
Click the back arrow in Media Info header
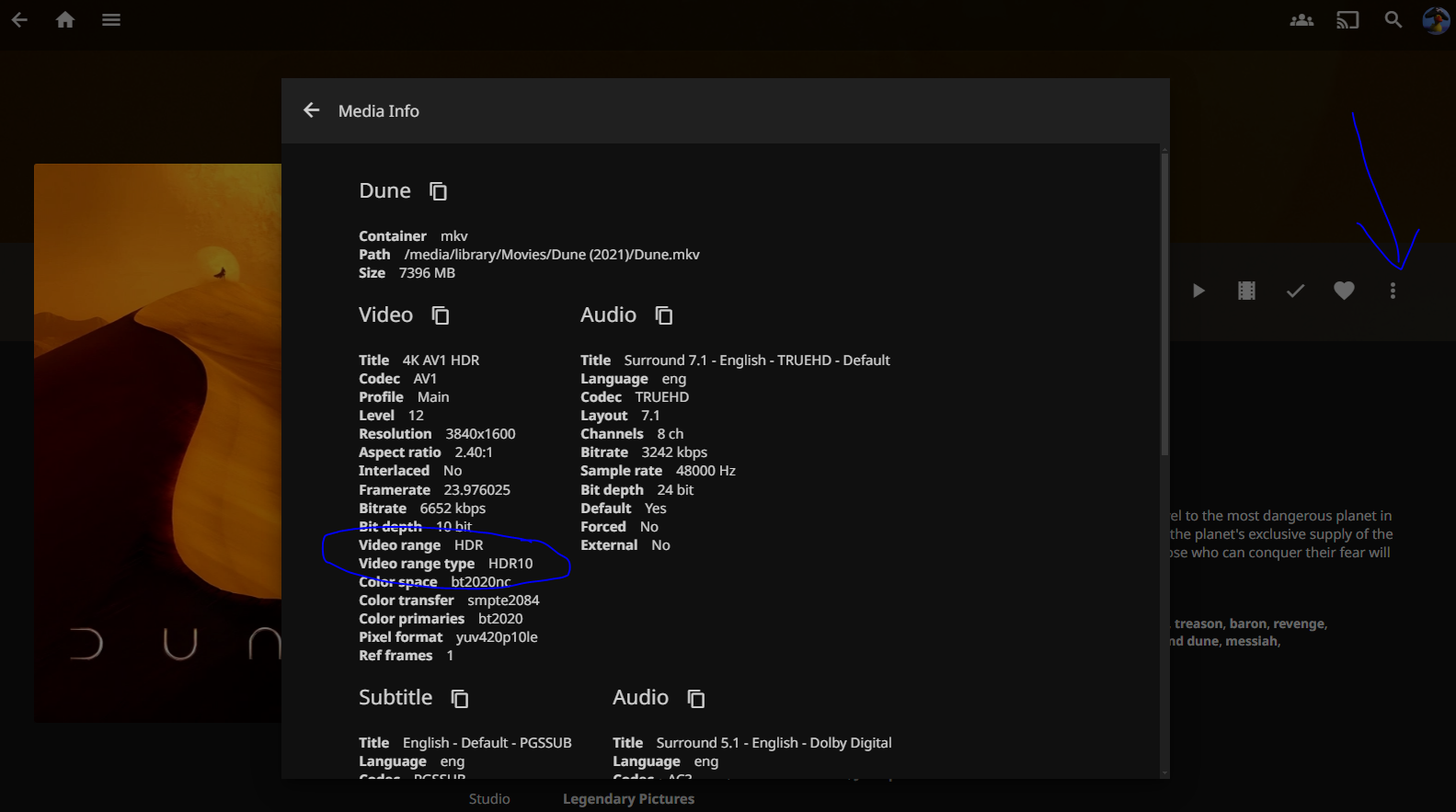pos(312,110)
